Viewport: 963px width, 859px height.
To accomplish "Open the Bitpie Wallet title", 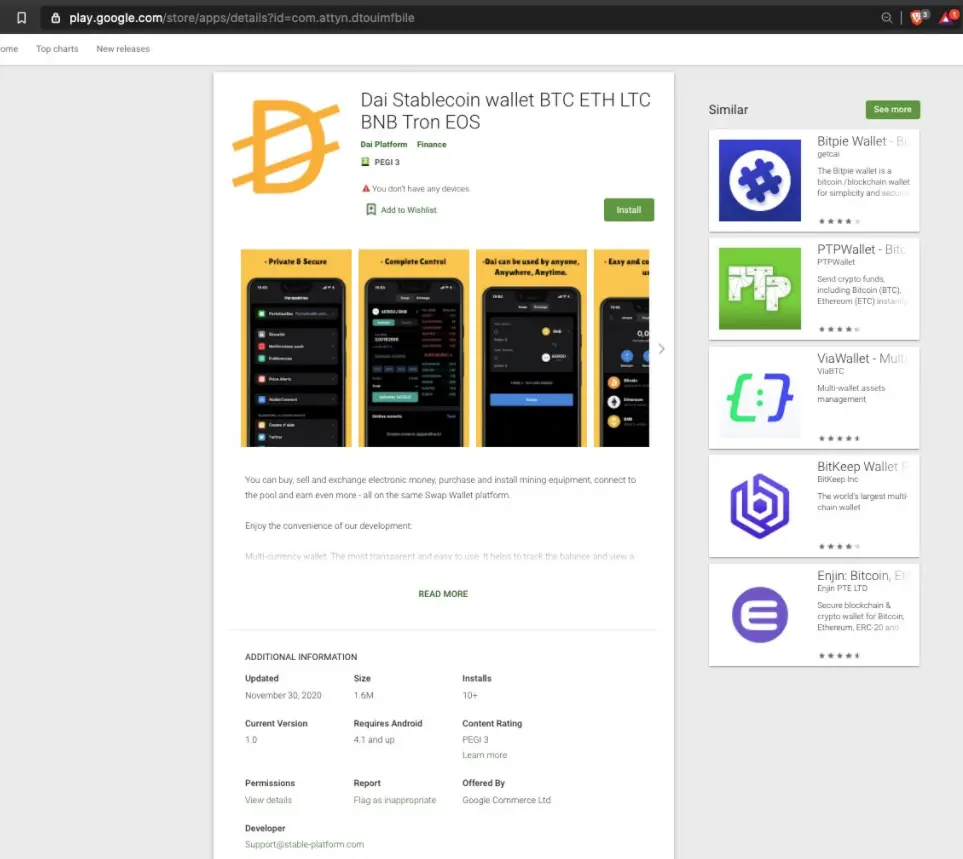I will pos(862,141).
